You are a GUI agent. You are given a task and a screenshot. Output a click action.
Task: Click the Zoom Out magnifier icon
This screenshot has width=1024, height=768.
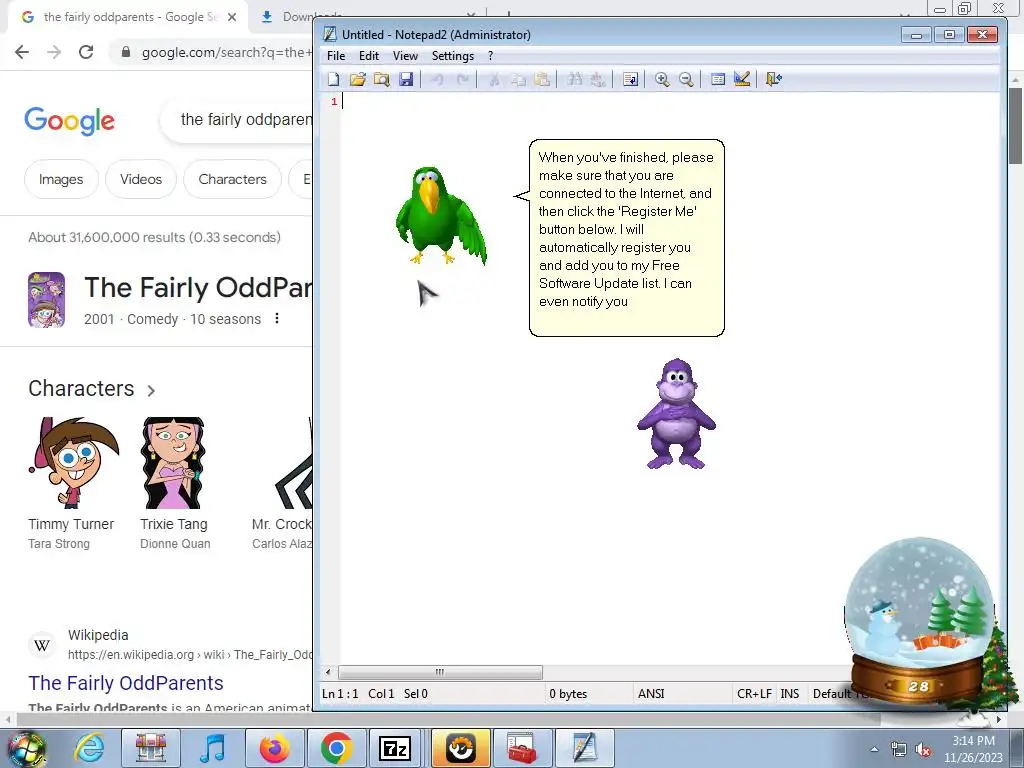[x=686, y=80]
